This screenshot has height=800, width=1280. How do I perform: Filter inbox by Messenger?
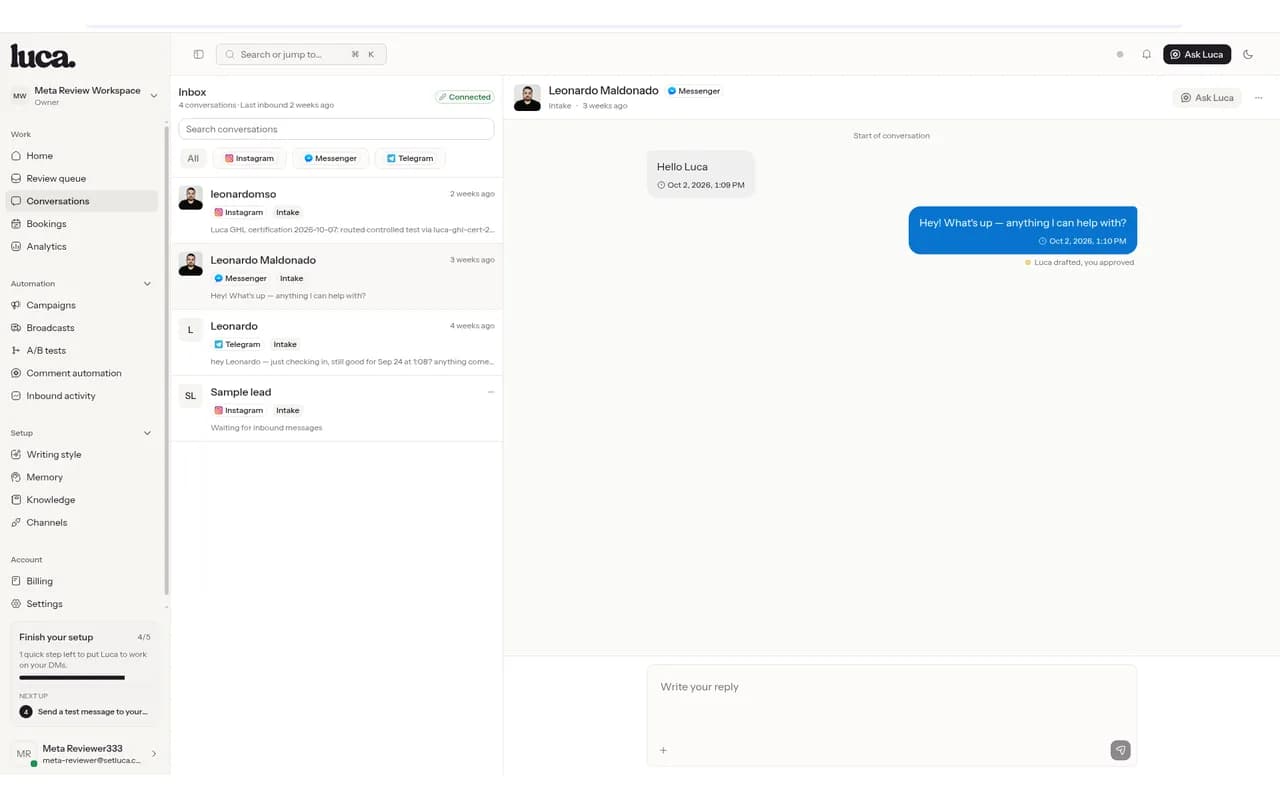click(330, 158)
